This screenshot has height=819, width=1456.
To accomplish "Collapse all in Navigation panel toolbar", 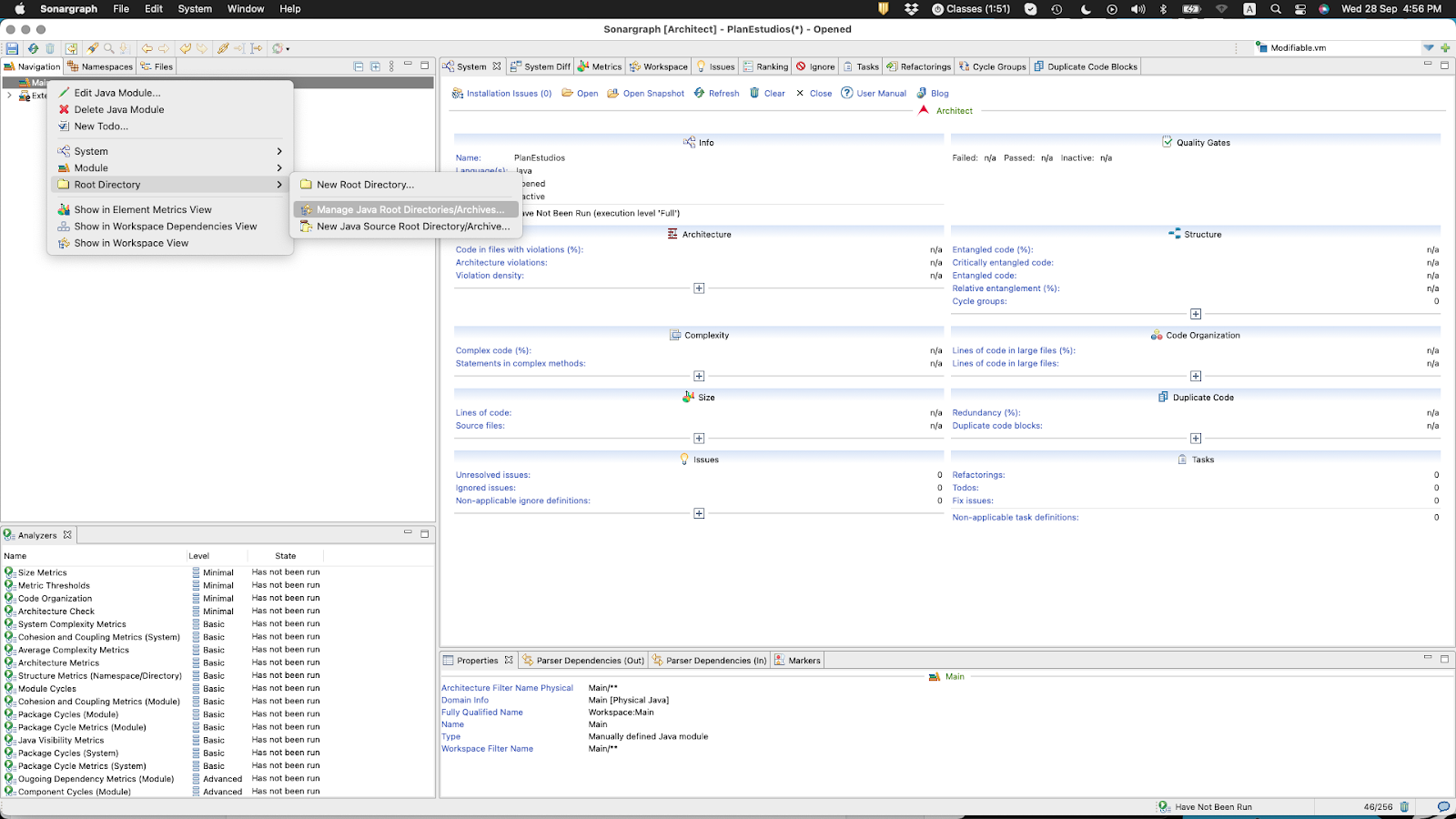I will pos(359,66).
